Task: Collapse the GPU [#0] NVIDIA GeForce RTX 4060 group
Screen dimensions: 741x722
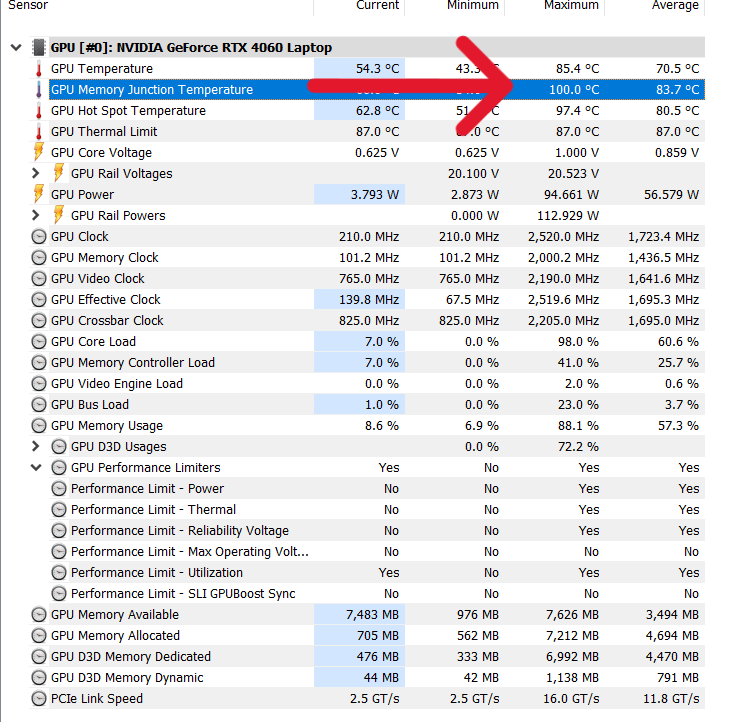Action: 16,47
